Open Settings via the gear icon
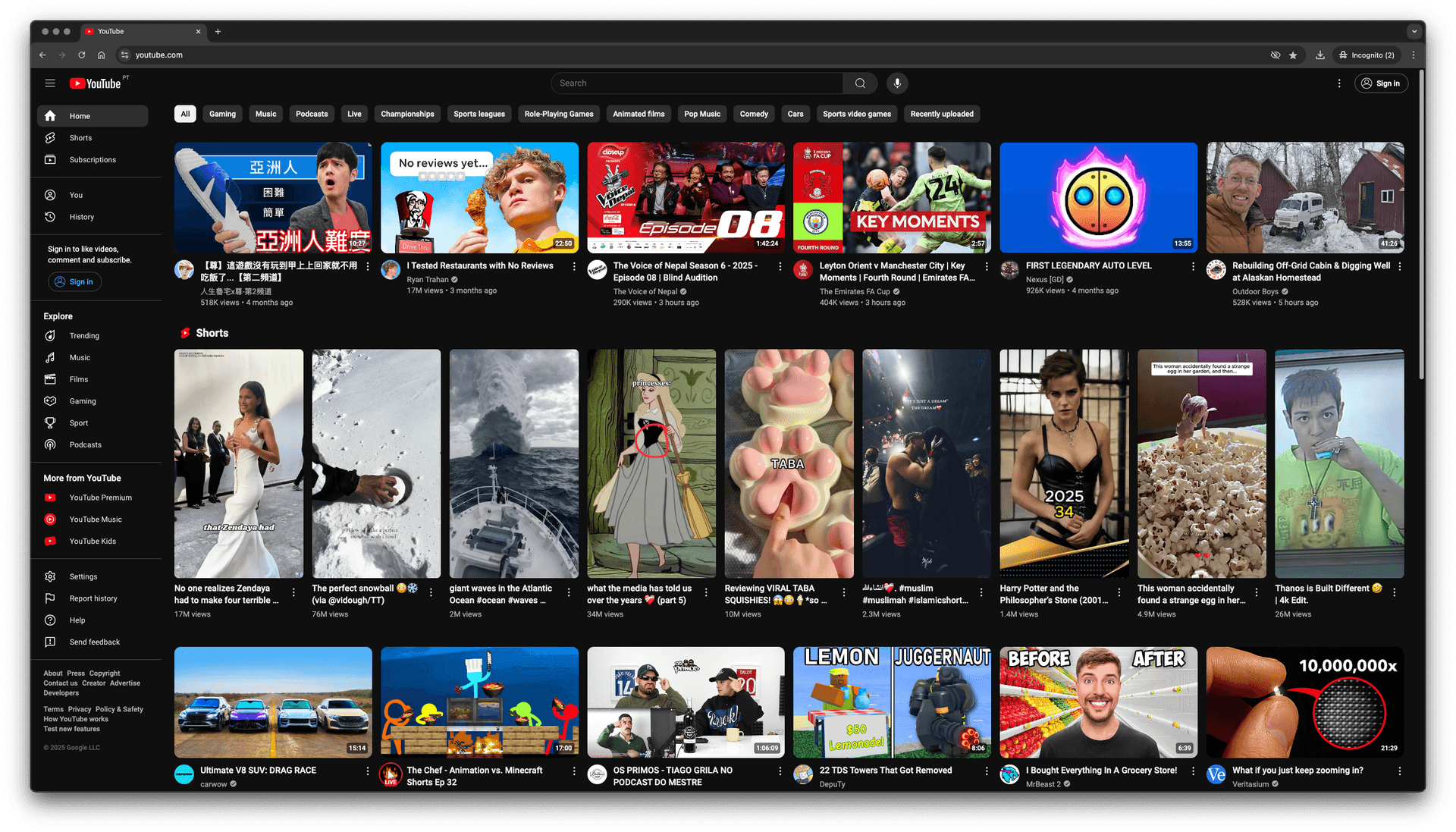1456x832 pixels. coord(50,576)
